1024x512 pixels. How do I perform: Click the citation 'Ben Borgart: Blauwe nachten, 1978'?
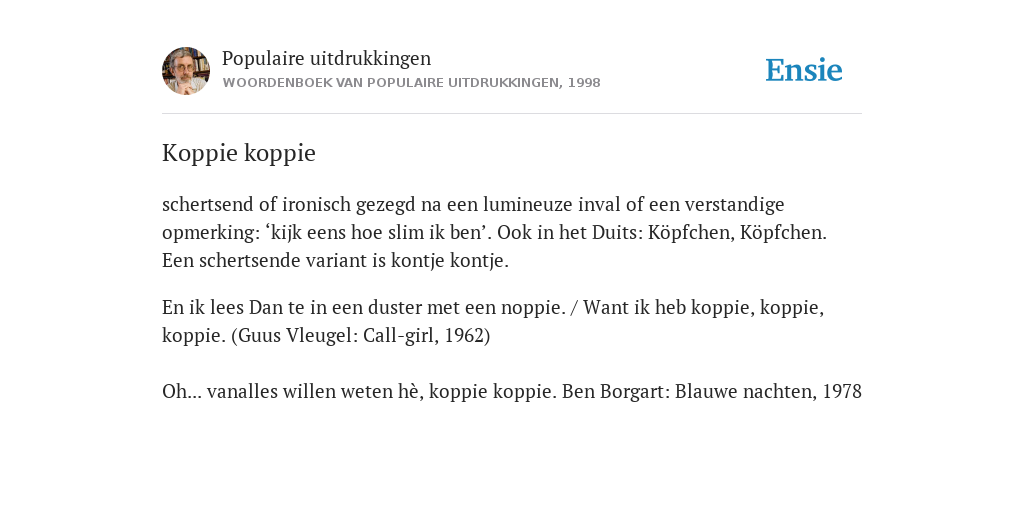(x=712, y=391)
